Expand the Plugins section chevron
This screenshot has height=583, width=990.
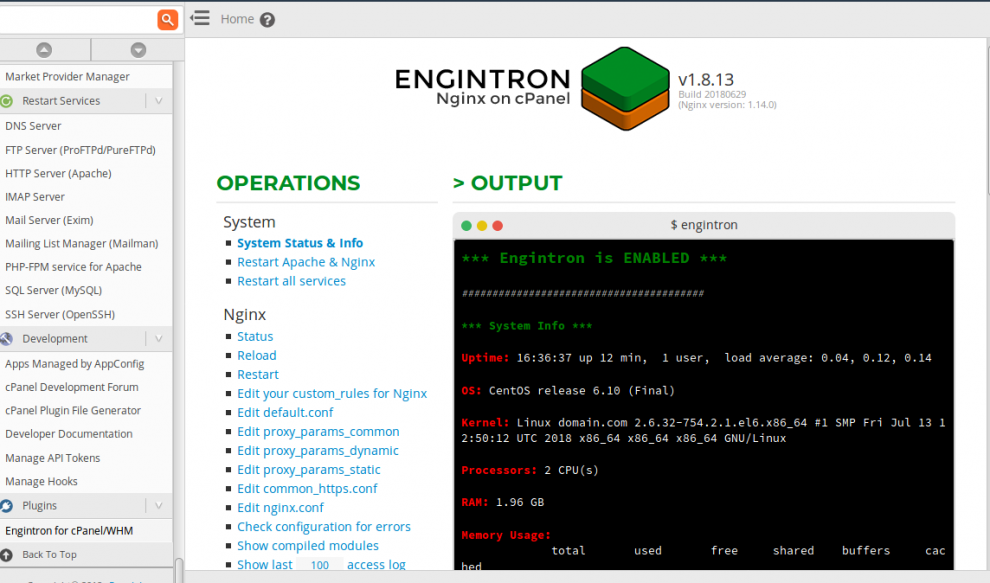(x=160, y=505)
